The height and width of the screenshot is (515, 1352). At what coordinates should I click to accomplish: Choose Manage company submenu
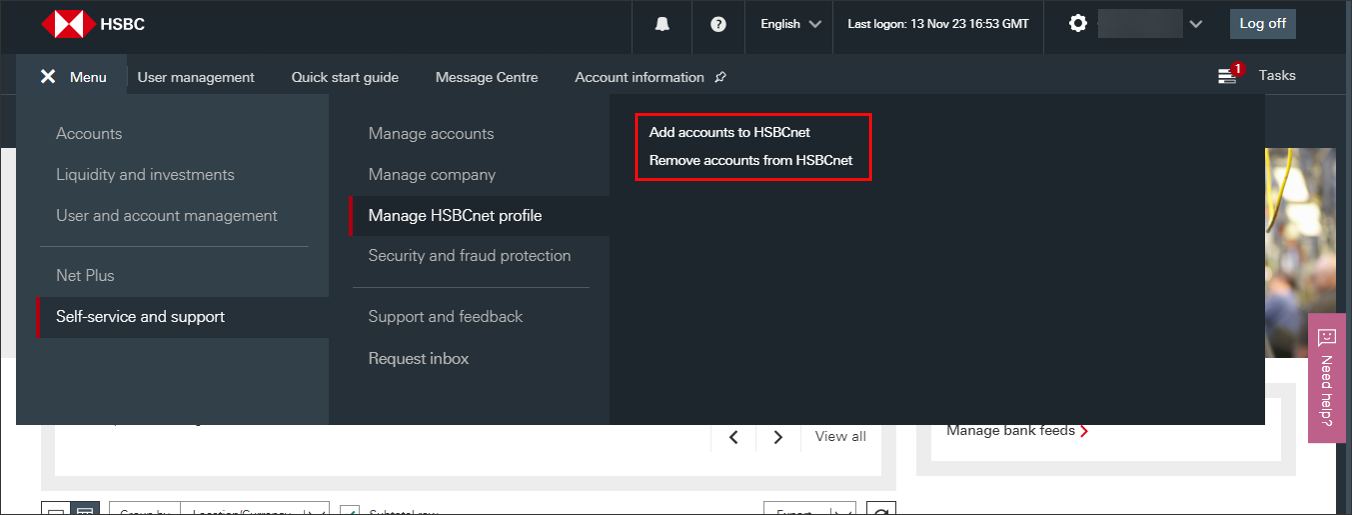tap(432, 175)
